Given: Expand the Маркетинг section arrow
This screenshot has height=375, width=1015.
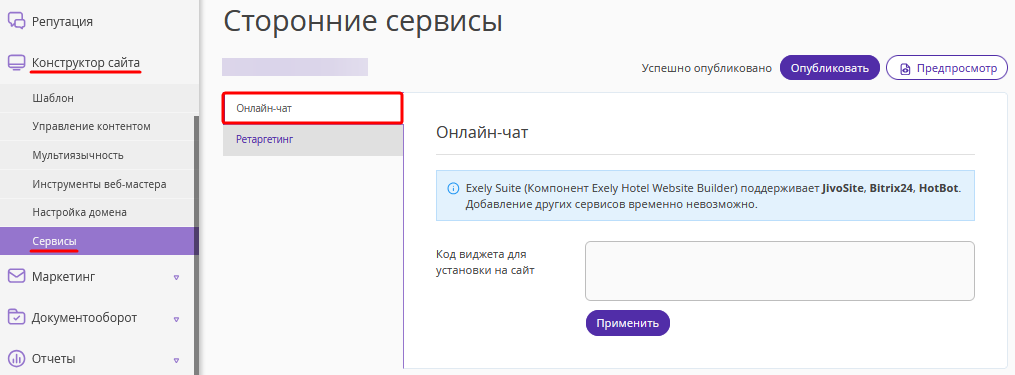Looking at the screenshot, I should [x=176, y=277].
